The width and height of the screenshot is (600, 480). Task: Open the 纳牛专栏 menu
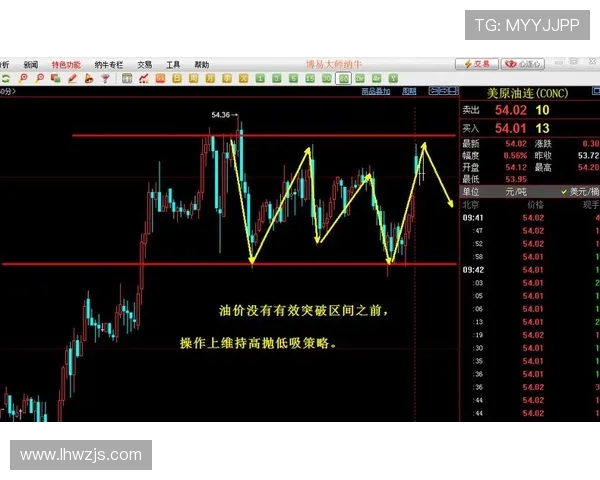point(109,65)
